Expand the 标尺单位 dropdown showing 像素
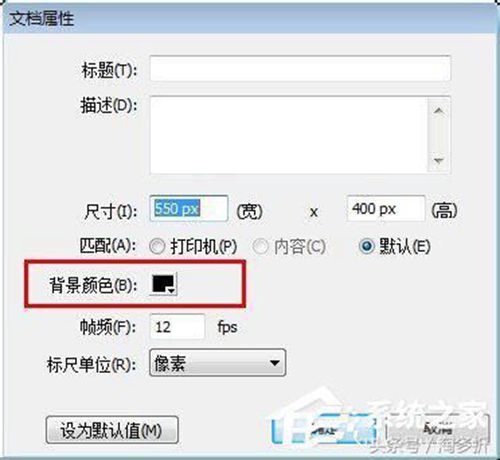The width and height of the screenshot is (500, 460). pyautogui.click(x=217, y=363)
